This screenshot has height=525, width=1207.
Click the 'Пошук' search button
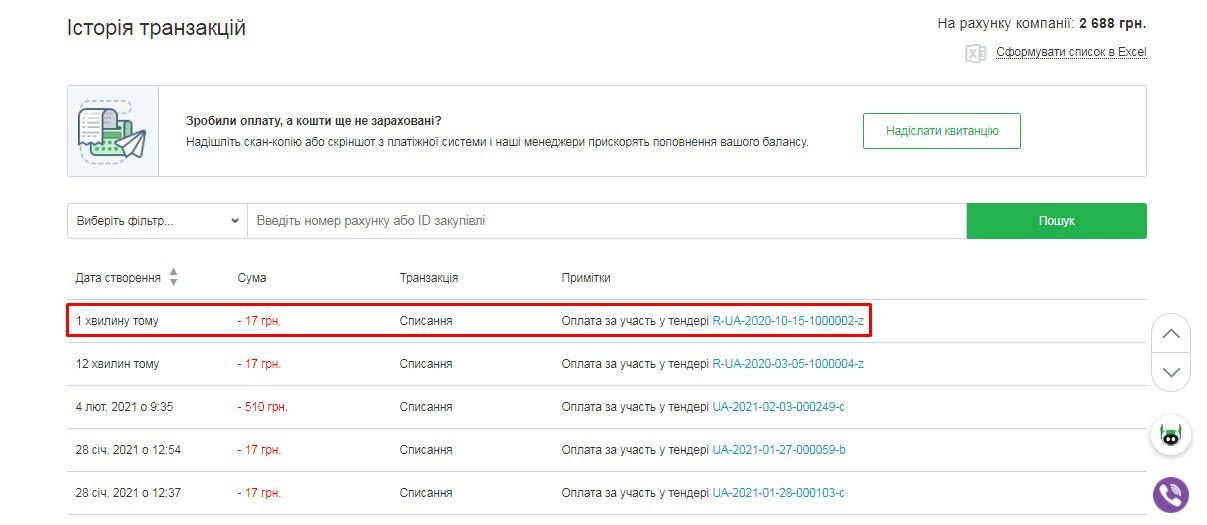coord(1056,221)
